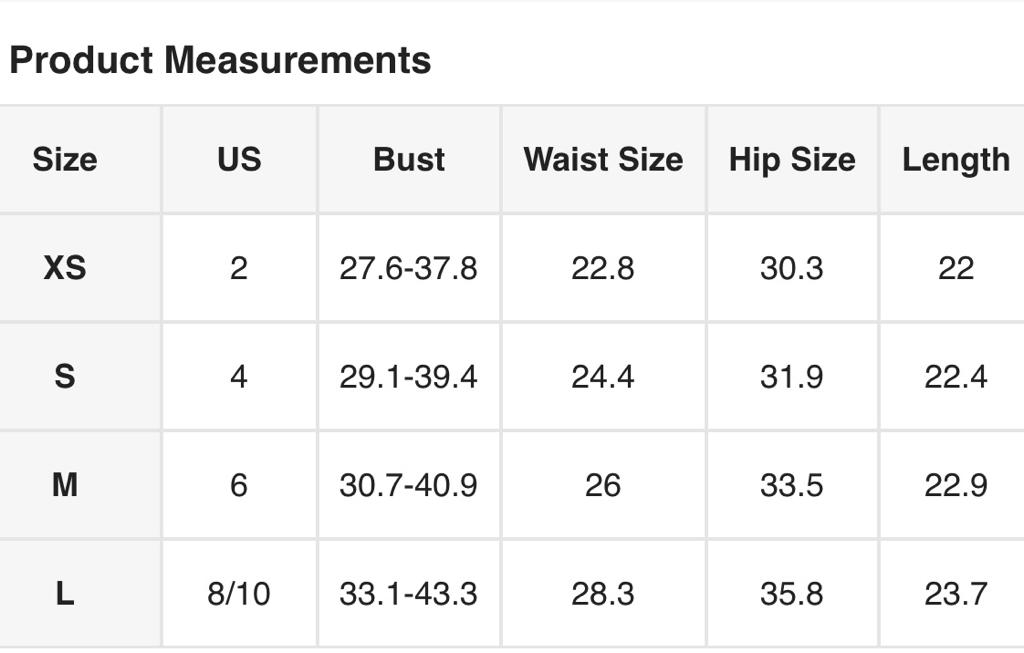
Task: Select hip value 31.9
Action: click(792, 377)
